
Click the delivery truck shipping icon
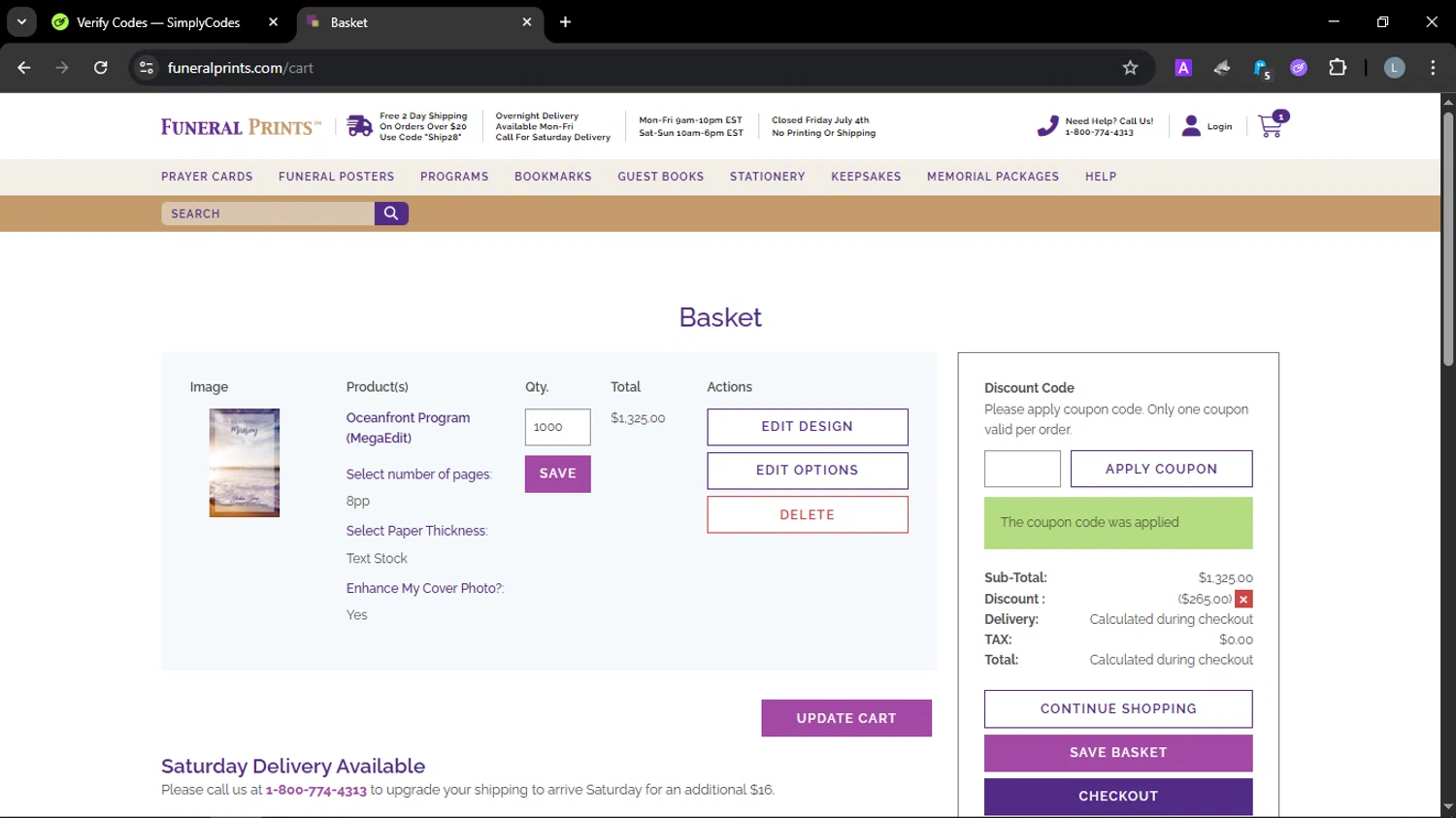[359, 126]
